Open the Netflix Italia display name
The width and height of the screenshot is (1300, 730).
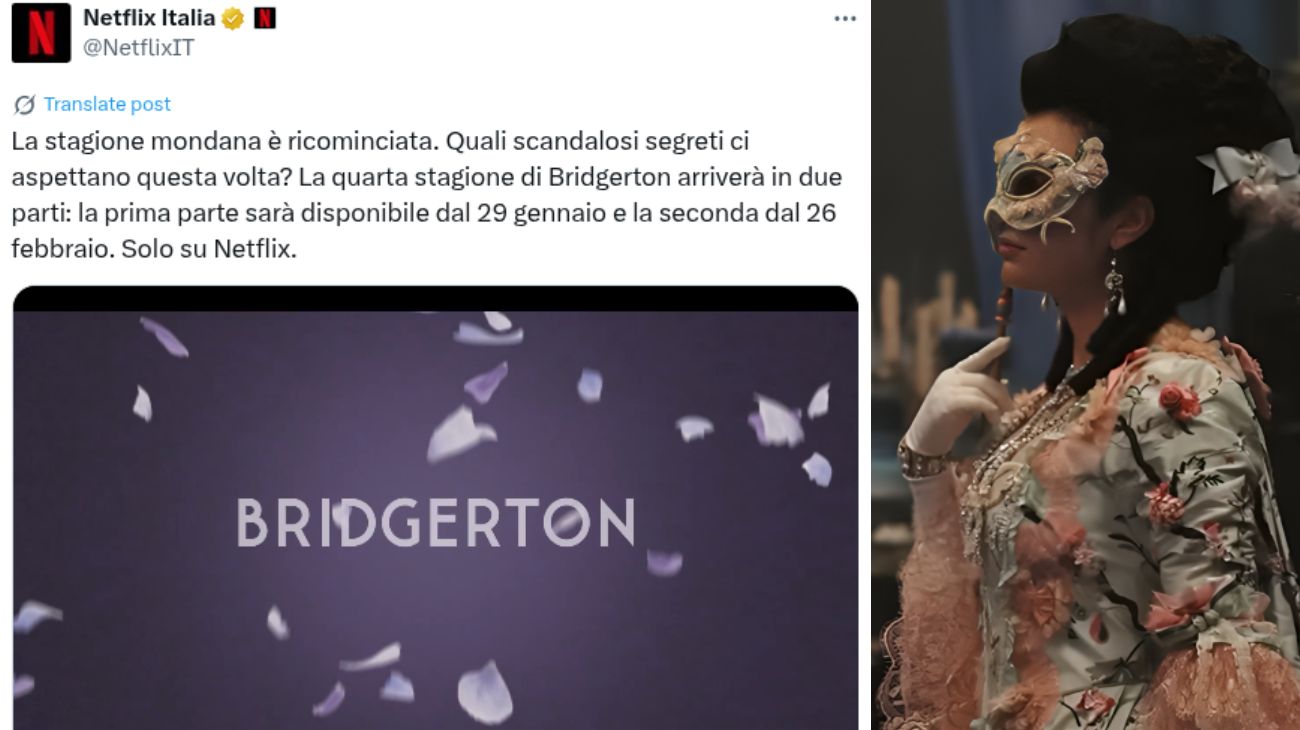tap(148, 18)
